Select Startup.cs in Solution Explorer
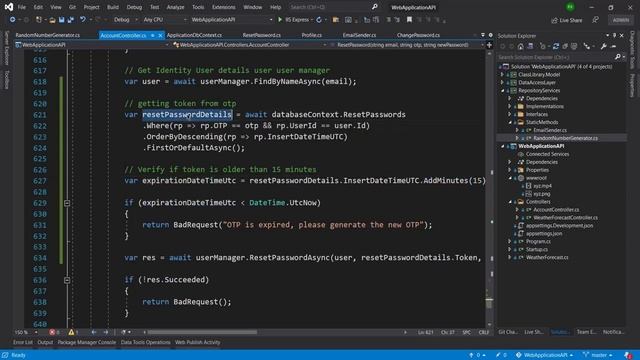 coord(537,249)
